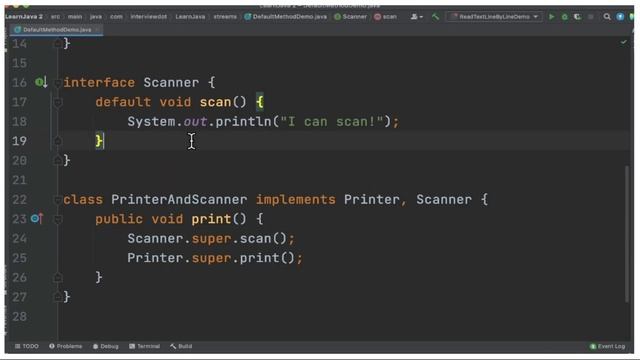640x360 pixels.
Task: Click DefaultMethodDemo.java breadcrumb in navigation bar
Action: click(286, 17)
